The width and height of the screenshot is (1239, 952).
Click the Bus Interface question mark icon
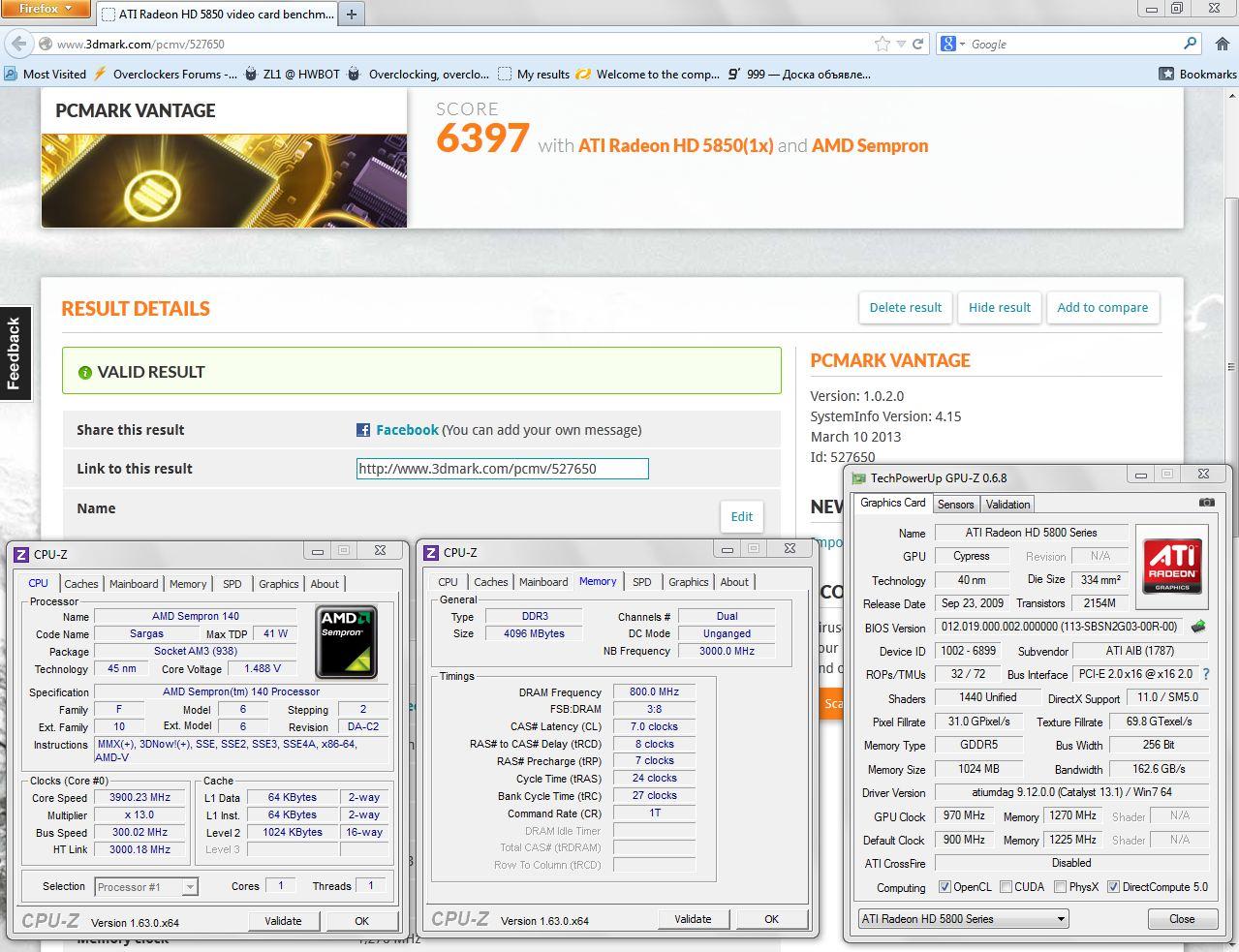pyautogui.click(x=1206, y=674)
